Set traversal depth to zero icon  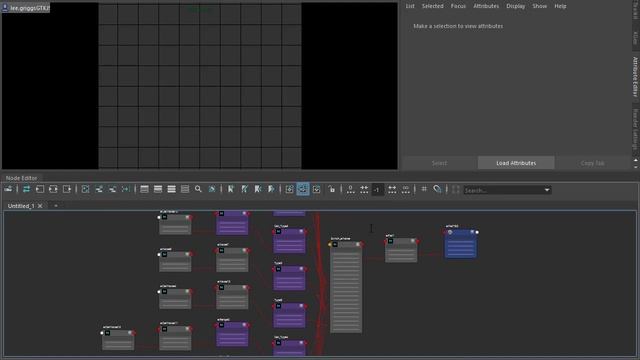pyautogui.click(x=350, y=189)
